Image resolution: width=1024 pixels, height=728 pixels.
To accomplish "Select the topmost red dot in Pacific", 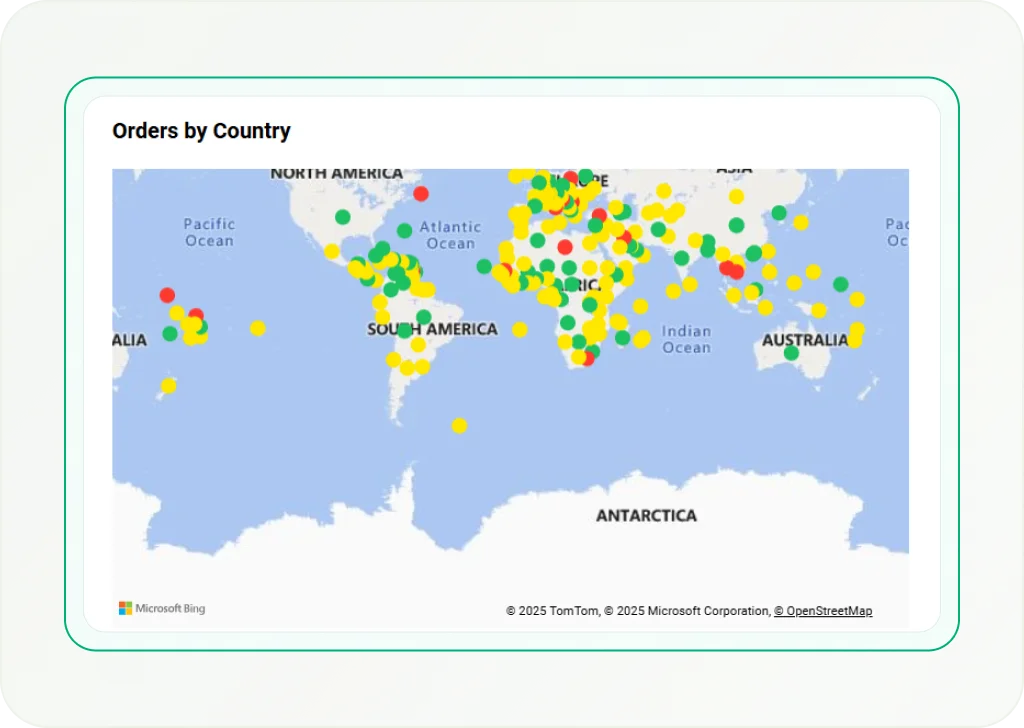I will [167, 295].
